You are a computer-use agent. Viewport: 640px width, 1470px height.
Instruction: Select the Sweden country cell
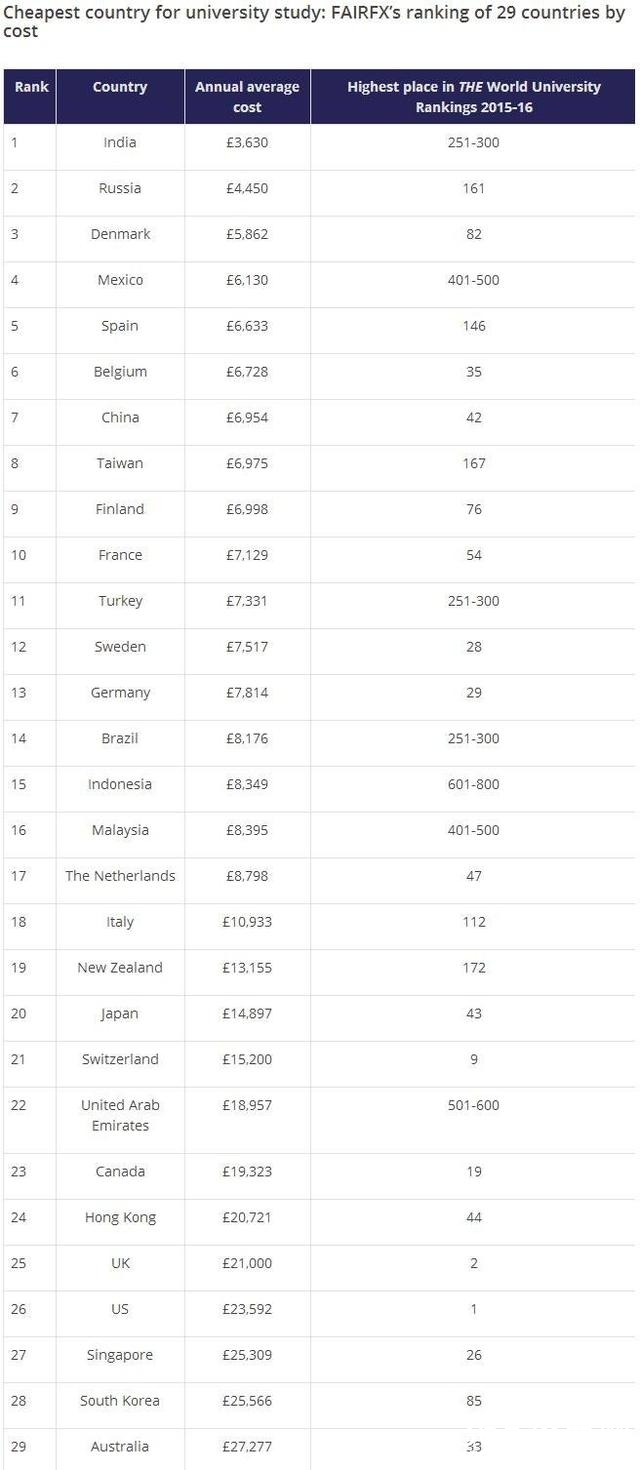click(x=120, y=647)
